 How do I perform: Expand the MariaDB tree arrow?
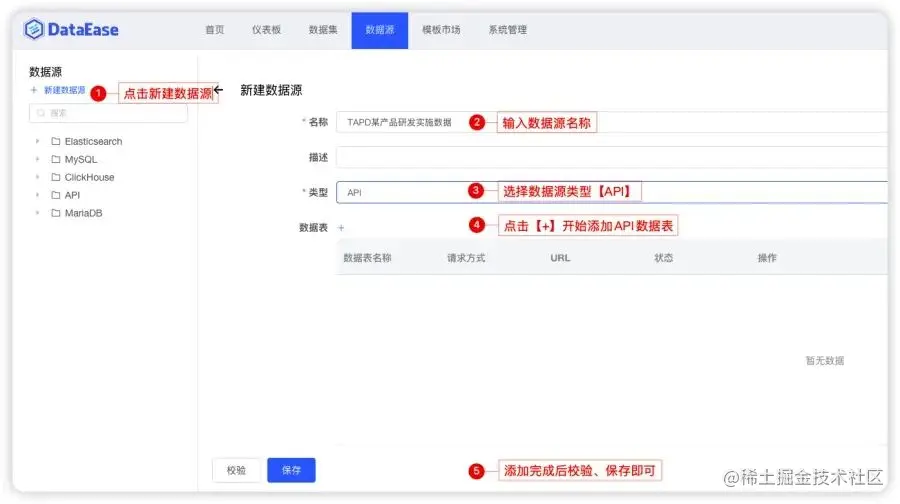pos(37,213)
